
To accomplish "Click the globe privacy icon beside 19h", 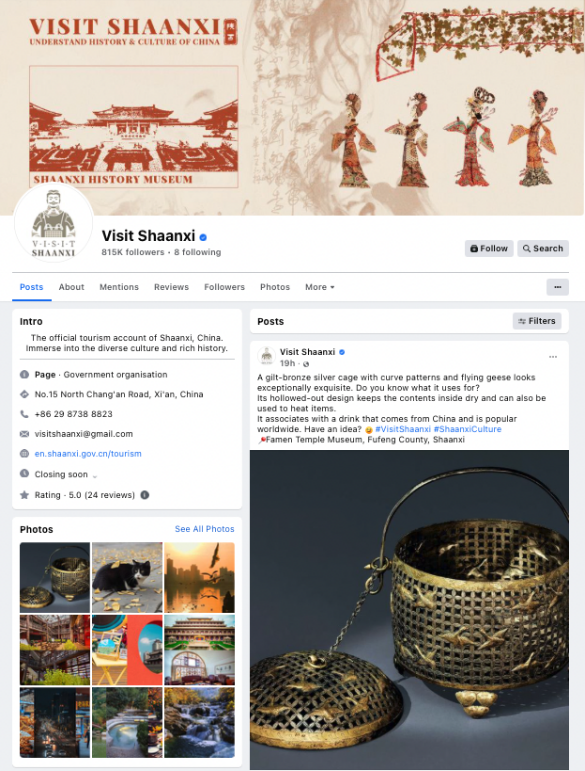I will (306, 364).
